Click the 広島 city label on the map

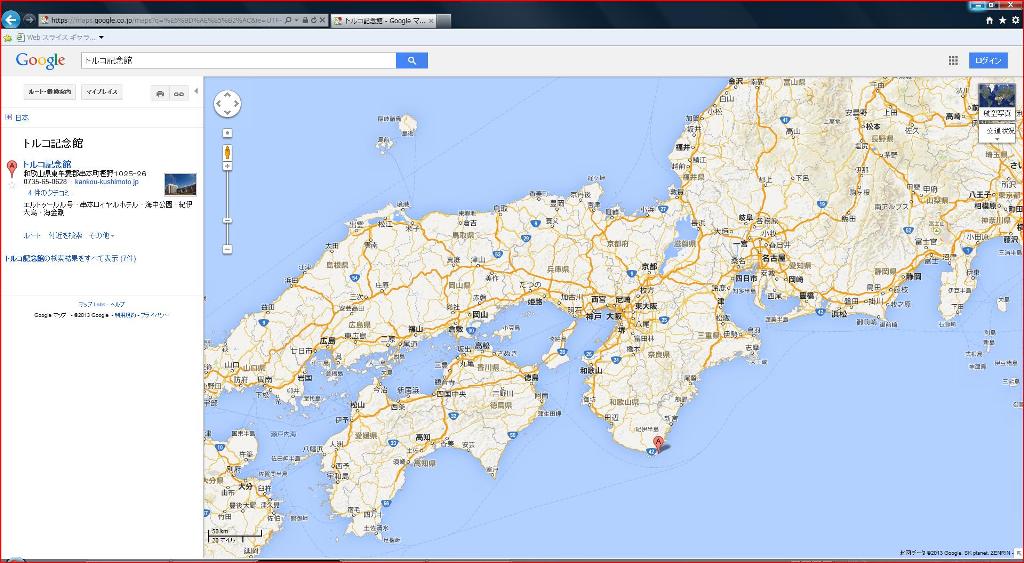tap(328, 340)
